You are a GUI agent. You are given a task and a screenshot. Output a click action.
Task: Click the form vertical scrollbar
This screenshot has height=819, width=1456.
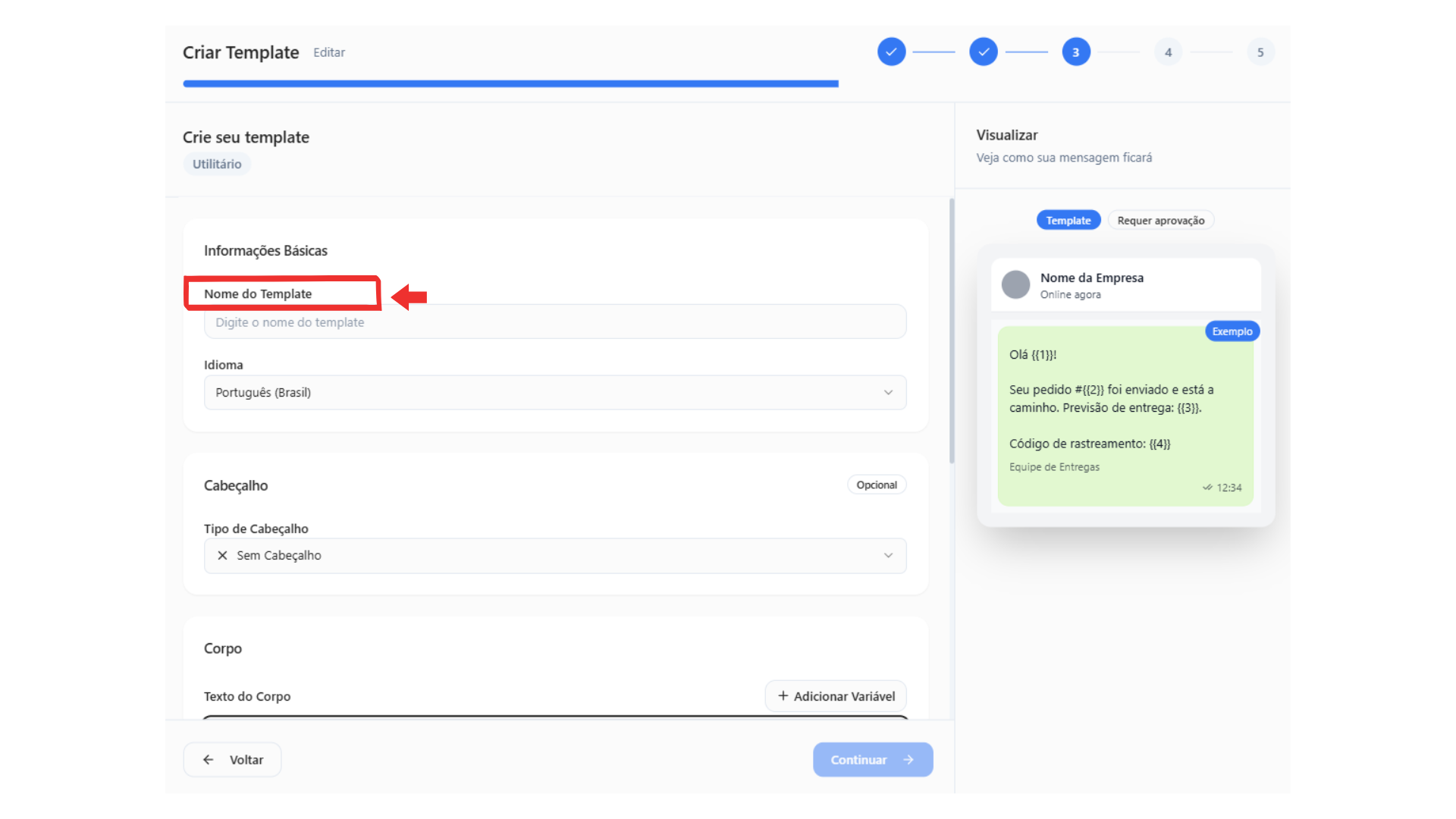point(952,331)
